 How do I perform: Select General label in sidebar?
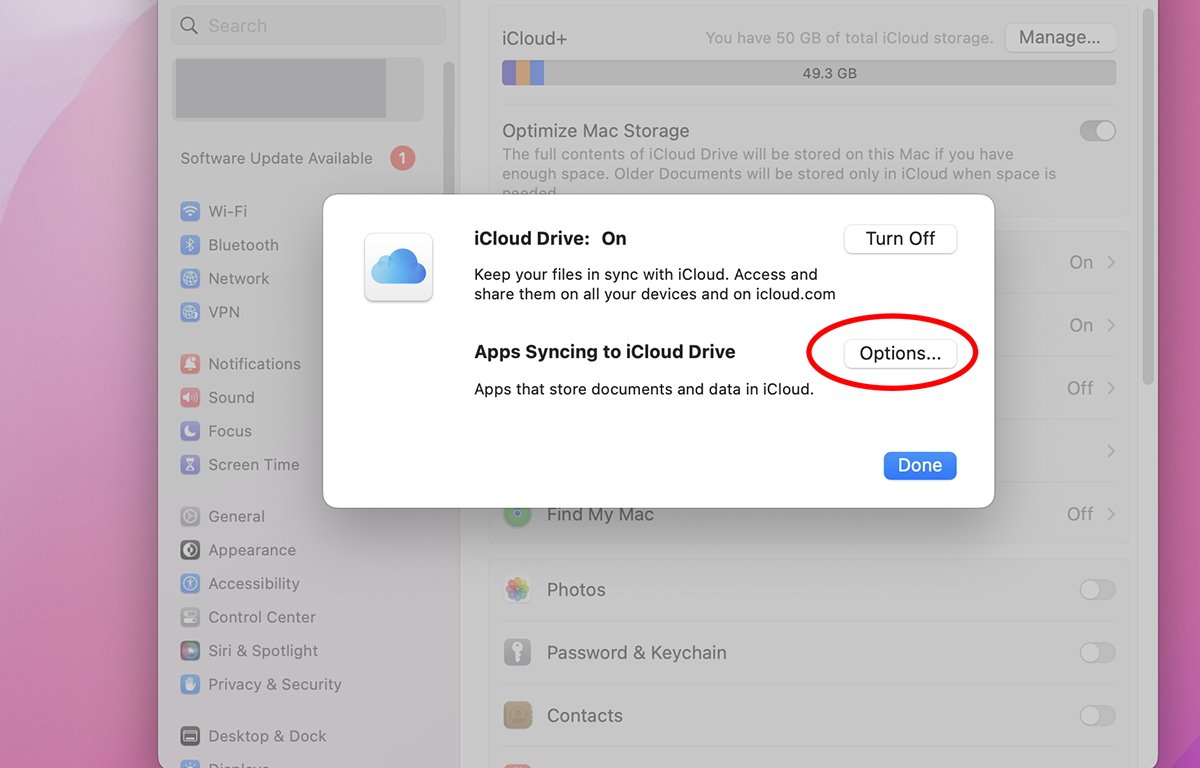(x=236, y=517)
